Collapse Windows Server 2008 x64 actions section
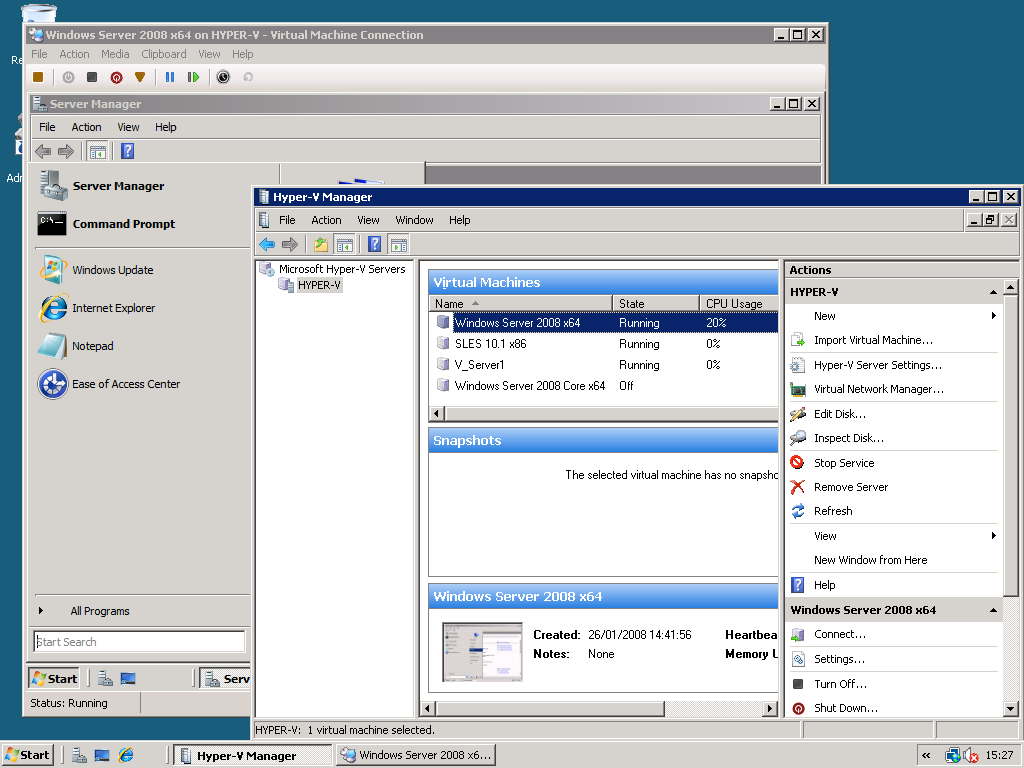Viewport: 1024px width, 768px height. [x=993, y=610]
